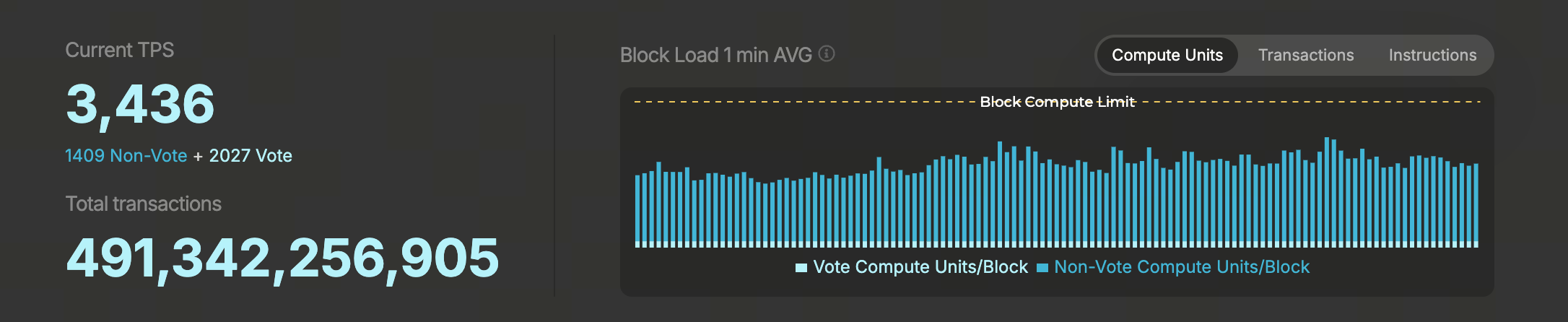Click the plus sign between Non-Vote and Vote
Screen dimensions: 1568x322
pyautogui.click(x=198, y=157)
